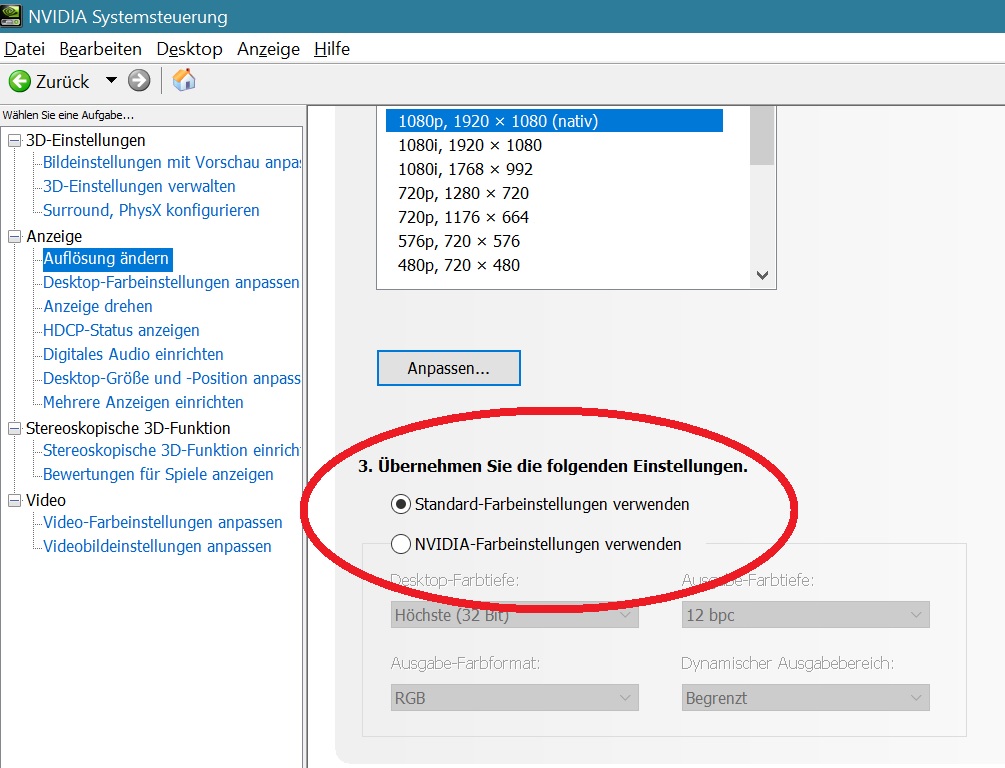Select resolution 1080p, 1920 × 1080 (nativ)
The width and height of the screenshot is (1005, 768).
554,121
